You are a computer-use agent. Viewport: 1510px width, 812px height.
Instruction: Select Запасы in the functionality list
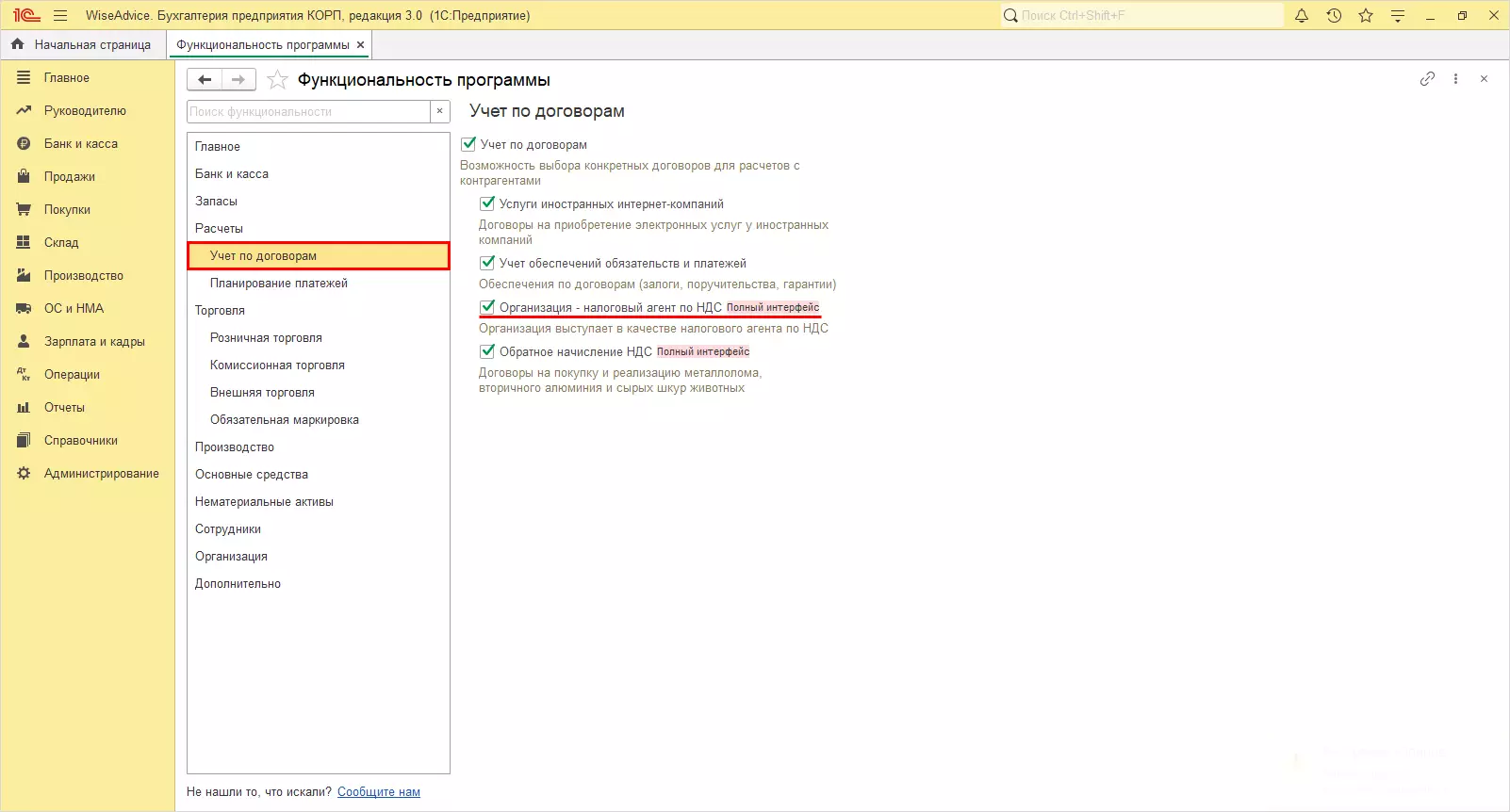point(319,202)
